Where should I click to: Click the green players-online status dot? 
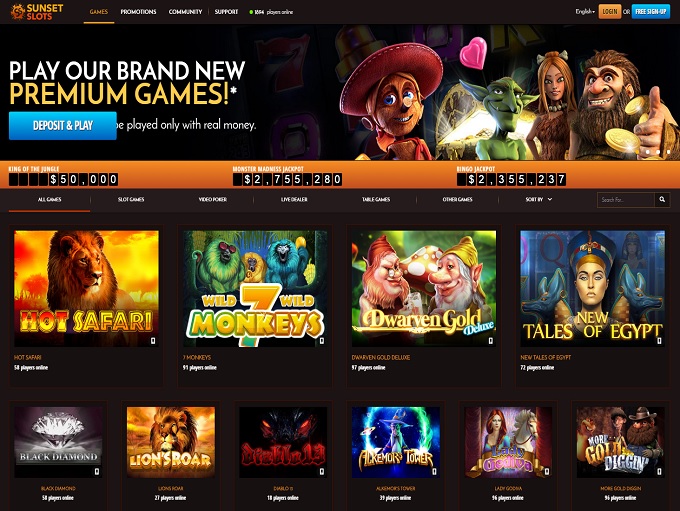point(251,12)
